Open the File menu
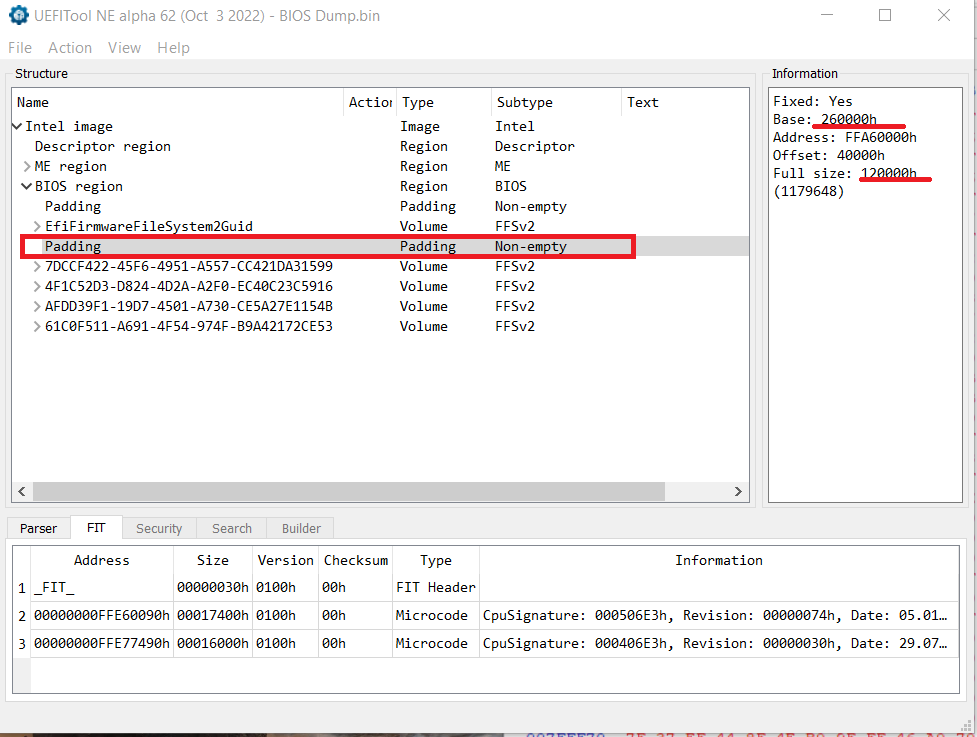This screenshot has width=977, height=737. pos(20,48)
